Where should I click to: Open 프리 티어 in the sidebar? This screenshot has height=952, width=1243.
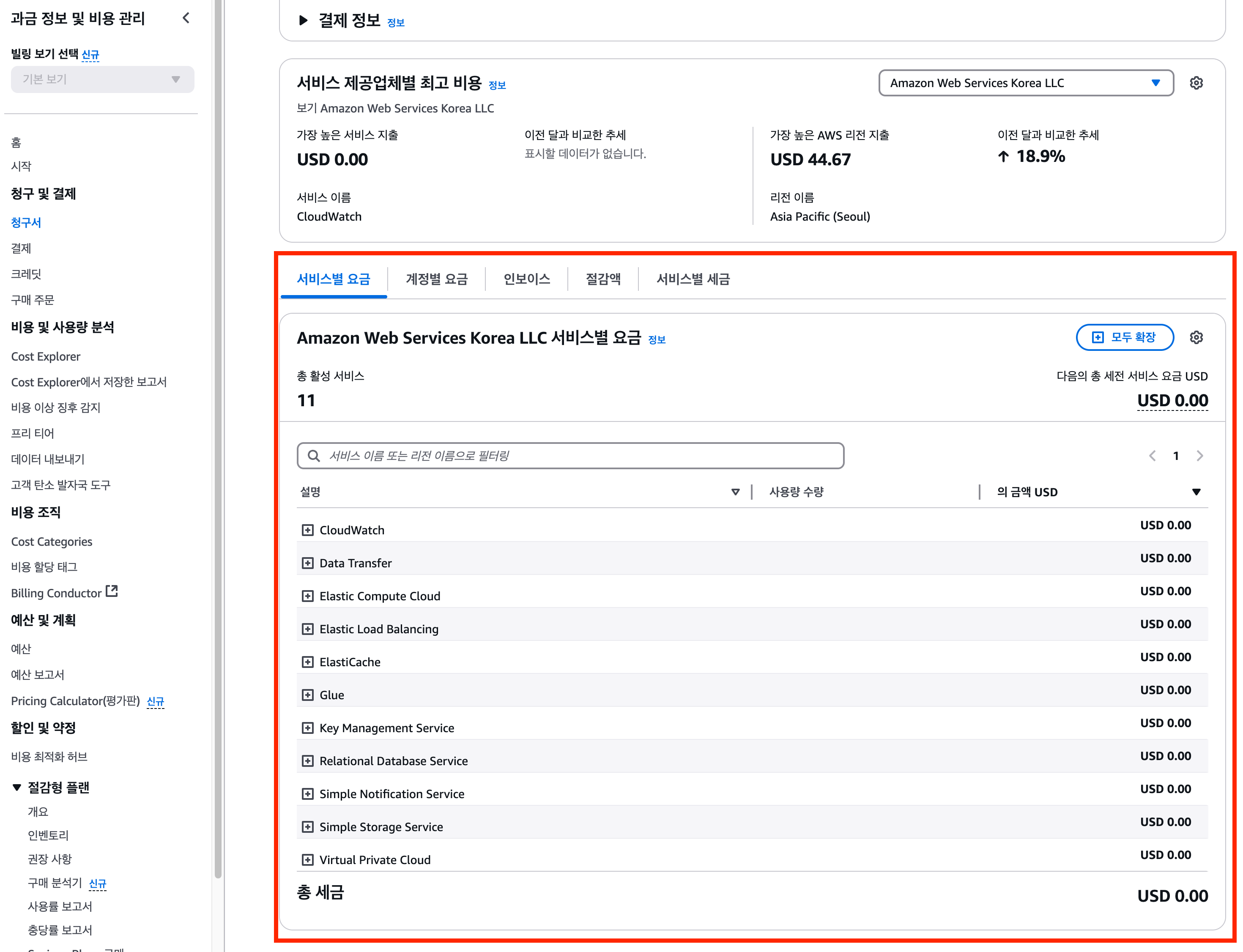click(32, 433)
